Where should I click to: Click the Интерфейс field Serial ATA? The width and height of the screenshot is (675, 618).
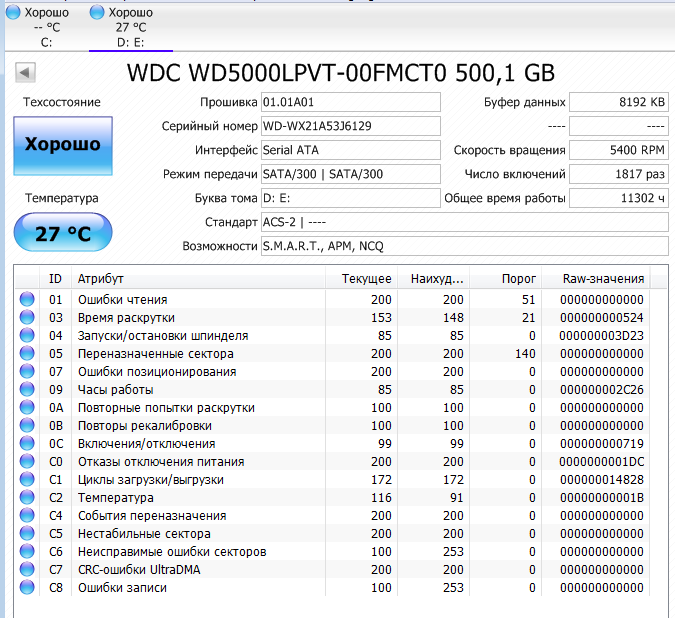click(x=351, y=150)
